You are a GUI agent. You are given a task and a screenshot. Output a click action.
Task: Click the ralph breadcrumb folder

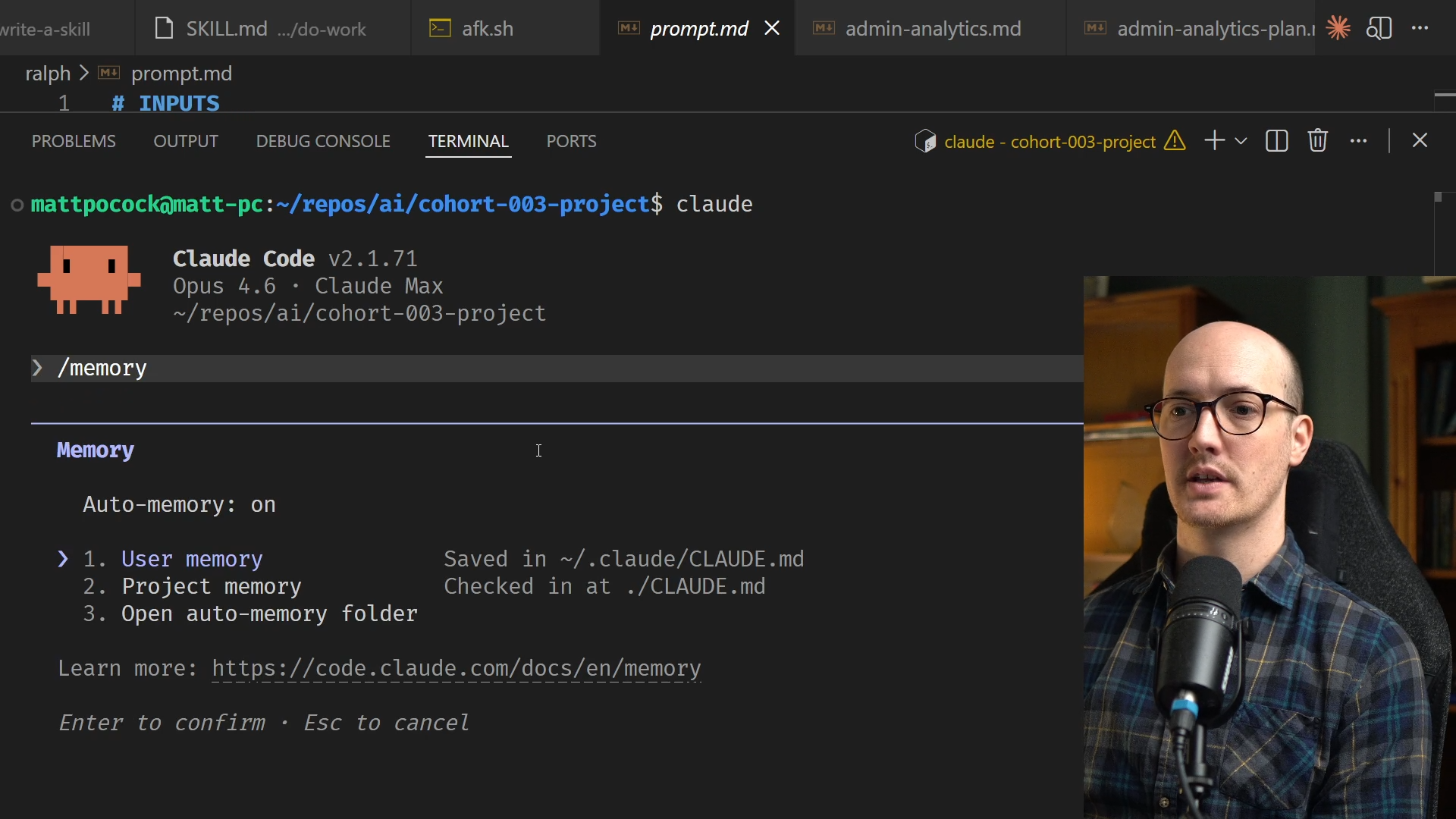[x=48, y=74]
